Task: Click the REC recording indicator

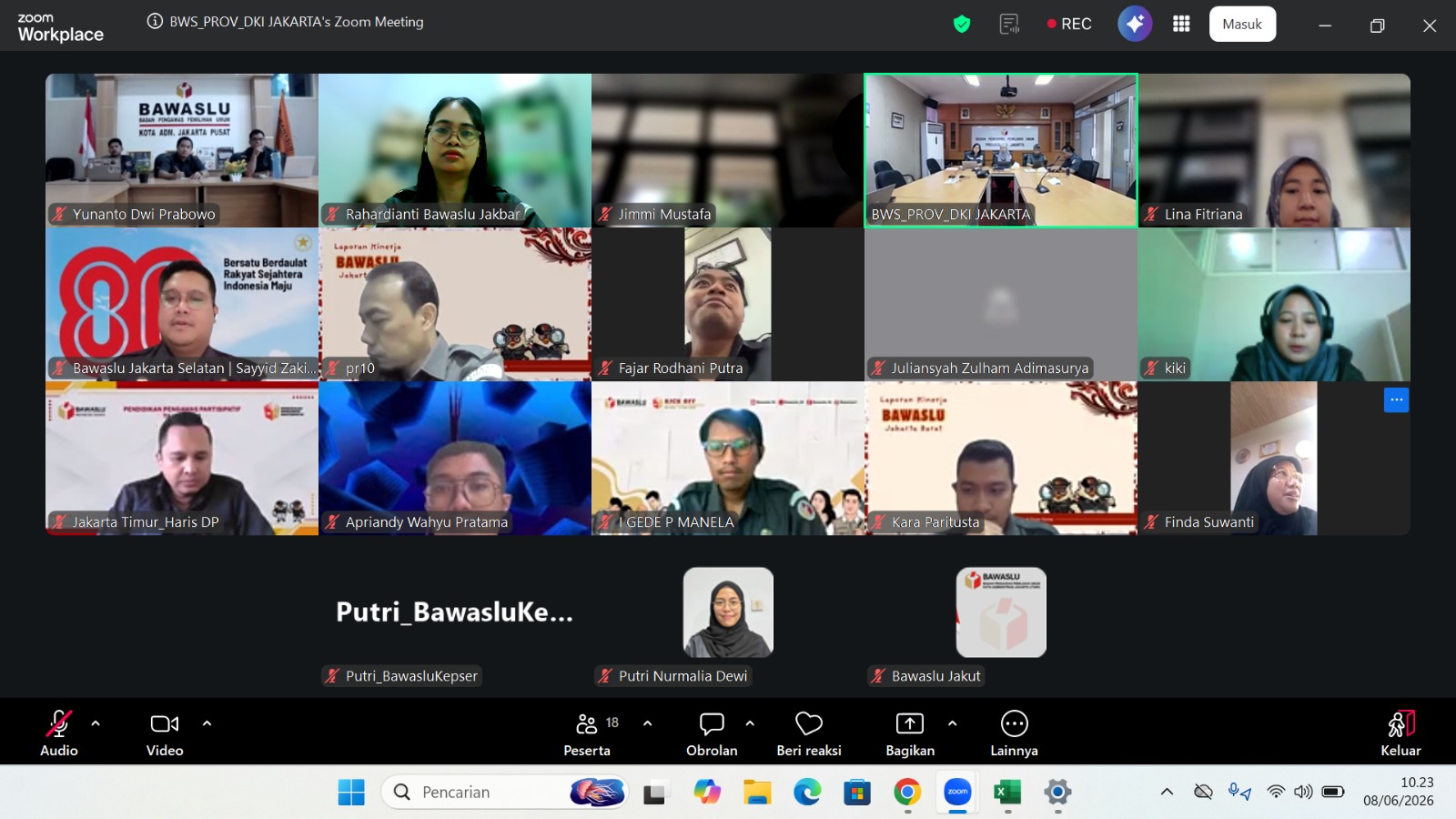Action: point(1069,24)
